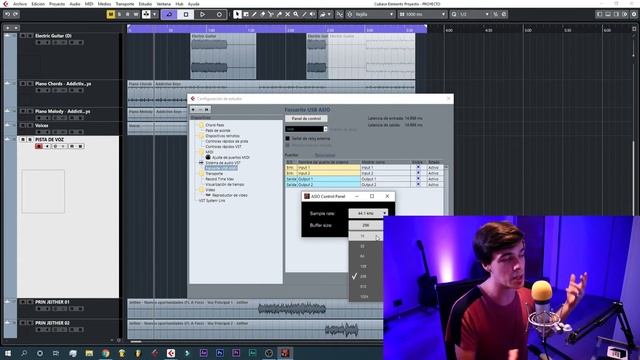
Task: Select Sistema de audio VST tree item
Action: 223,162
